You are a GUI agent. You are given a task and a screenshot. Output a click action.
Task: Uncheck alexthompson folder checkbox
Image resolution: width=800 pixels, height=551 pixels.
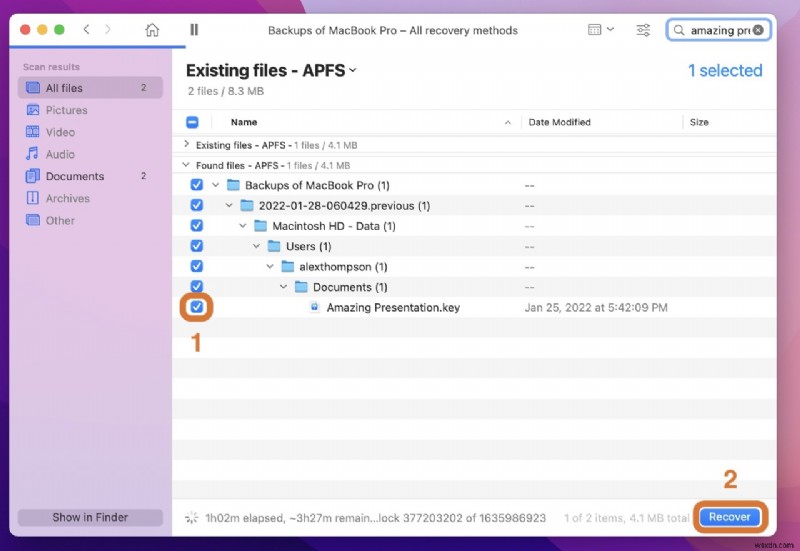(196, 266)
